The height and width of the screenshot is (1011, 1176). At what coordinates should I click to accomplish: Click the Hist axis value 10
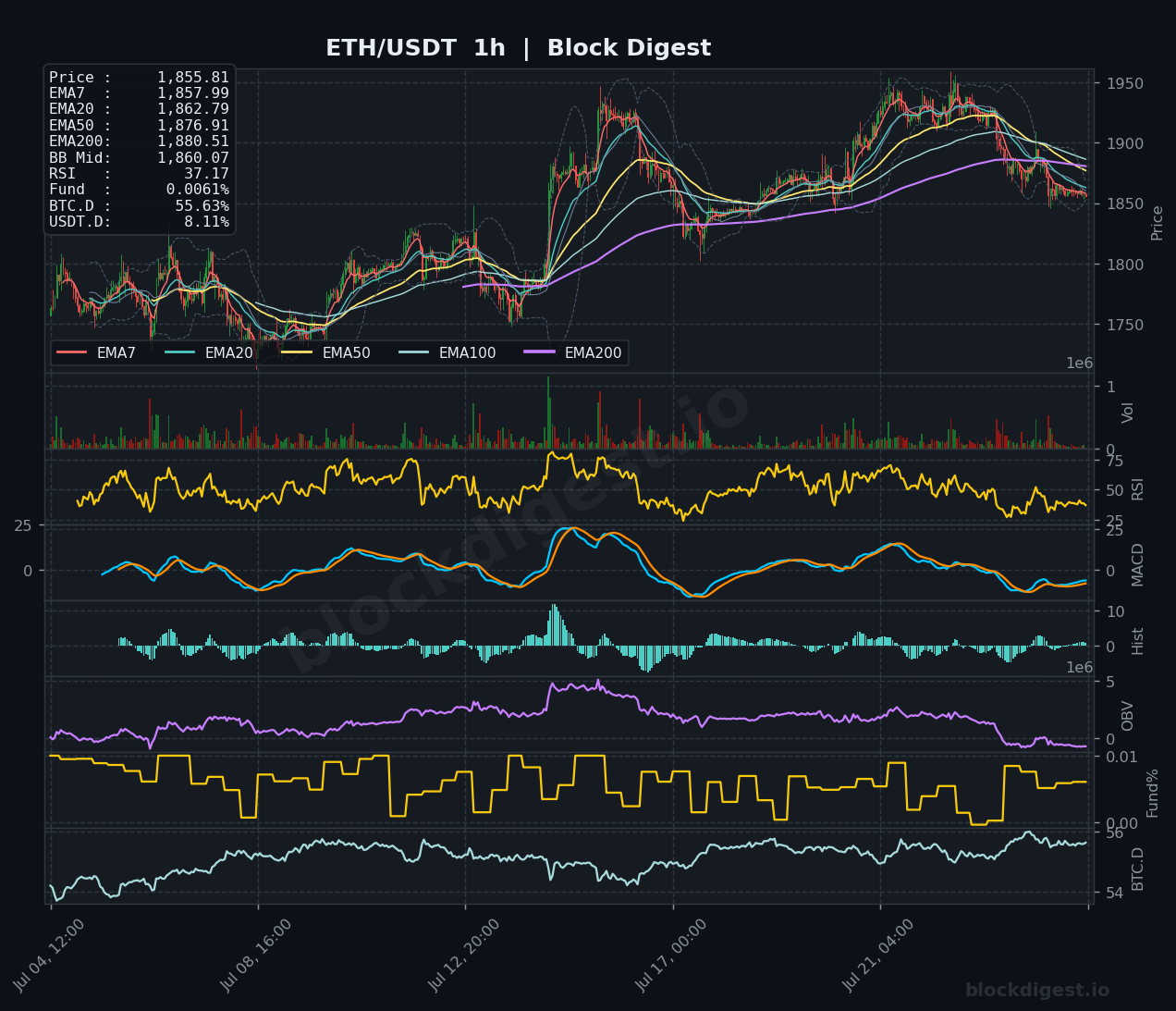tap(1115, 612)
